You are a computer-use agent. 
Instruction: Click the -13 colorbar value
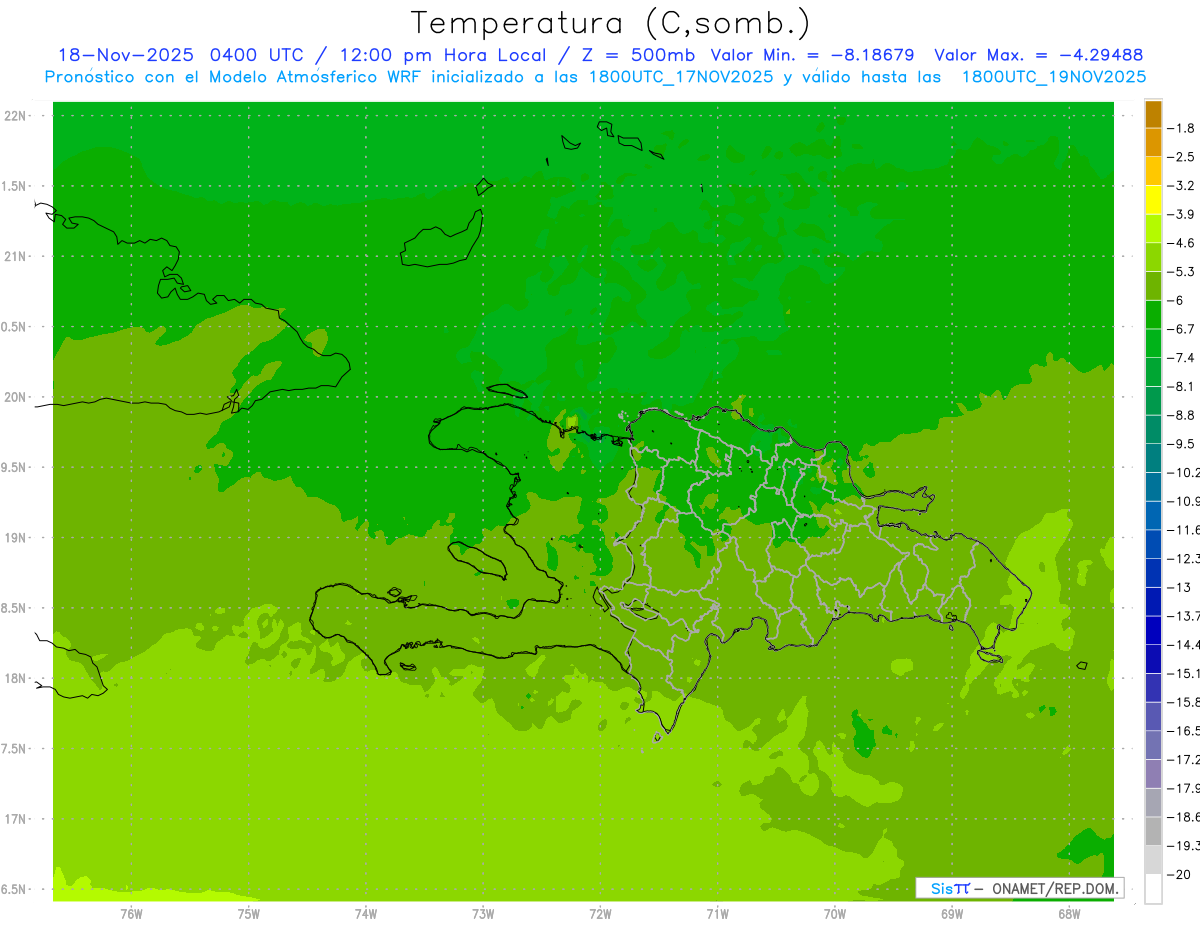pos(1178,587)
